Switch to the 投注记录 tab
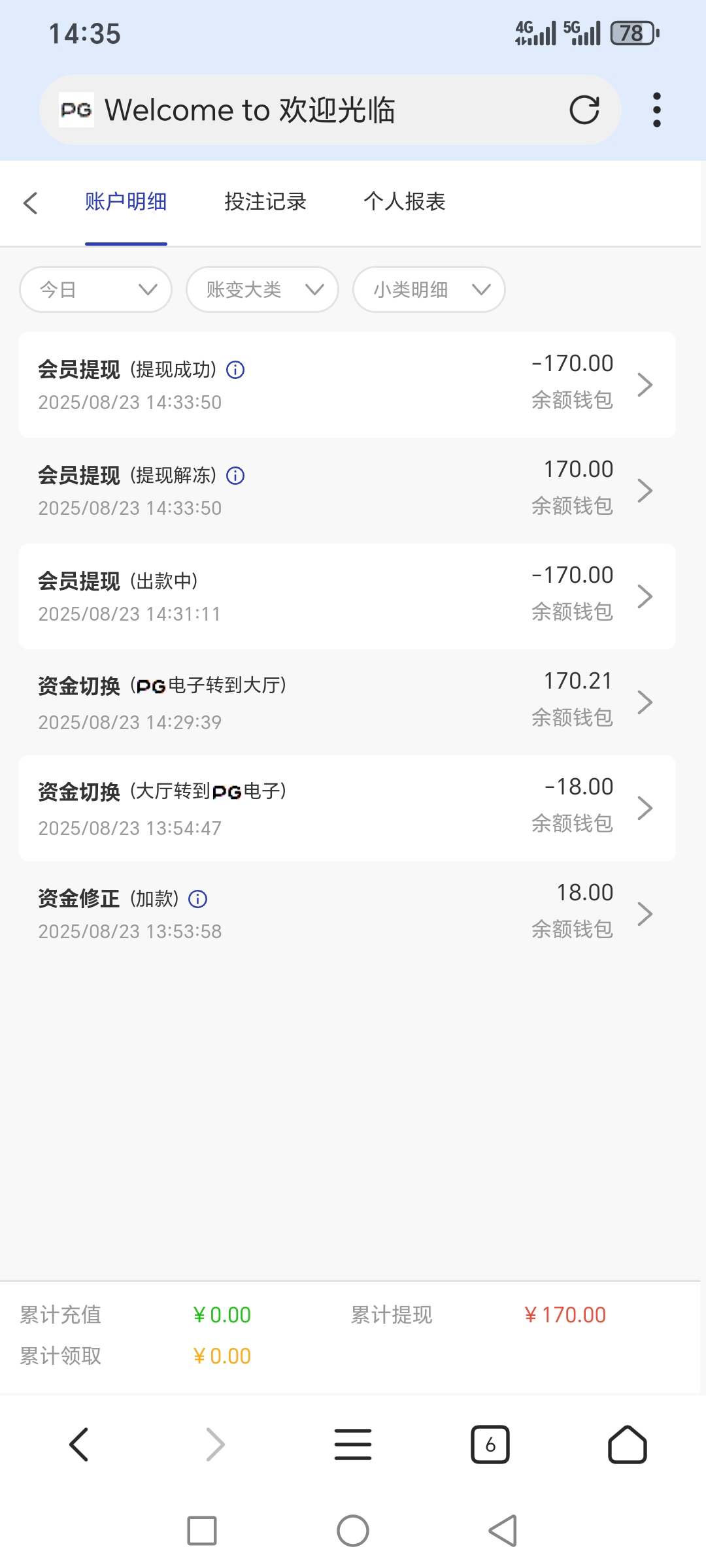This screenshot has width=706, height=1568. click(265, 202)
